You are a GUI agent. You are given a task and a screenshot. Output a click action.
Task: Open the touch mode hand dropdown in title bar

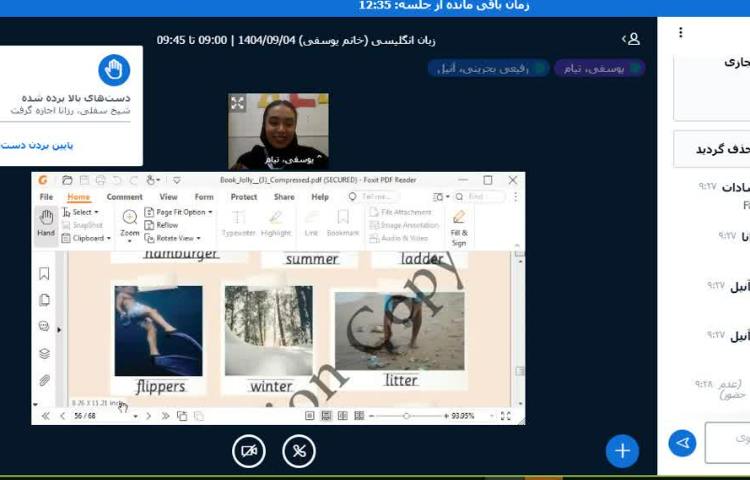pyautogui.click(x=153, y=180)
